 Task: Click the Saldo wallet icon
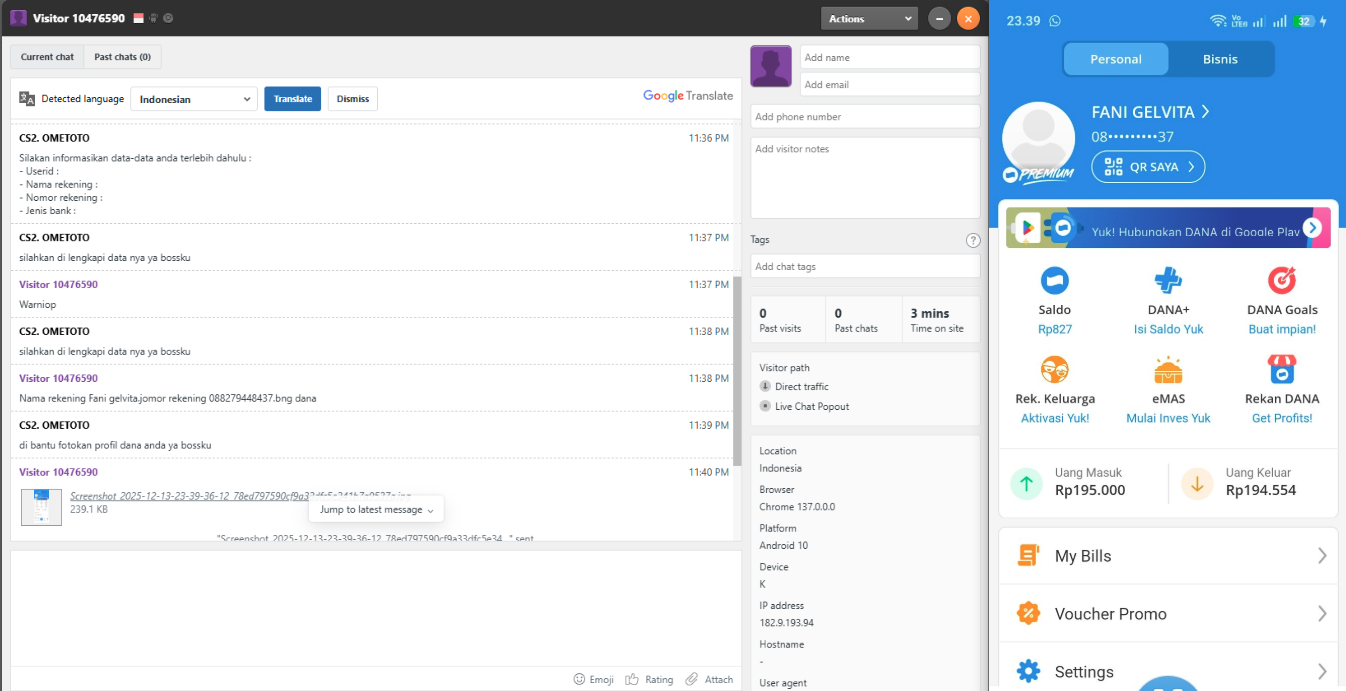coord(1055,281)
